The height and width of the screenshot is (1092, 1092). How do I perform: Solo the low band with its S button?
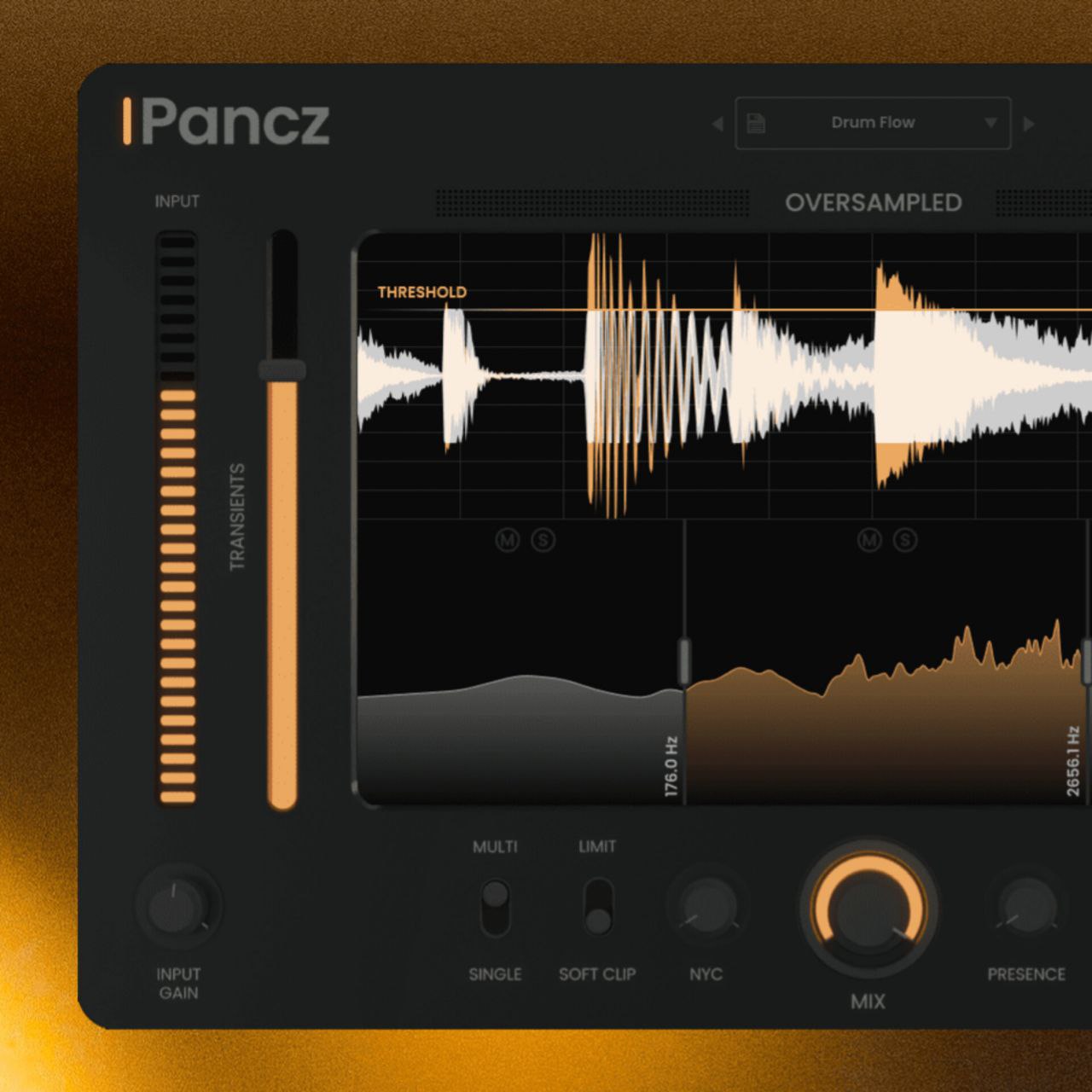pyautogui.click(x=543, y=539)
